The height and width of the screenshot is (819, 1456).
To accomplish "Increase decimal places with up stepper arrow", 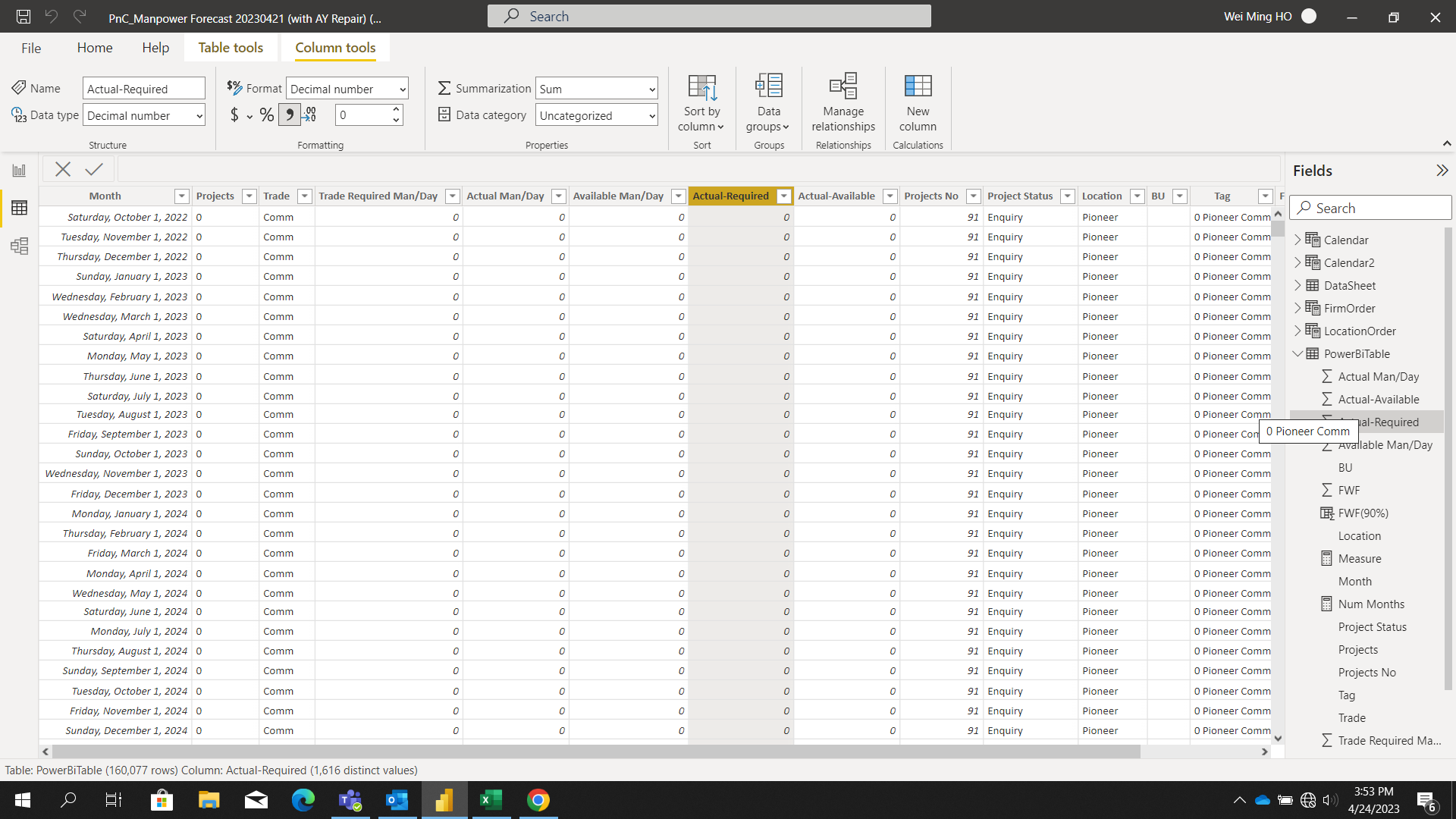I will point(396,110).
